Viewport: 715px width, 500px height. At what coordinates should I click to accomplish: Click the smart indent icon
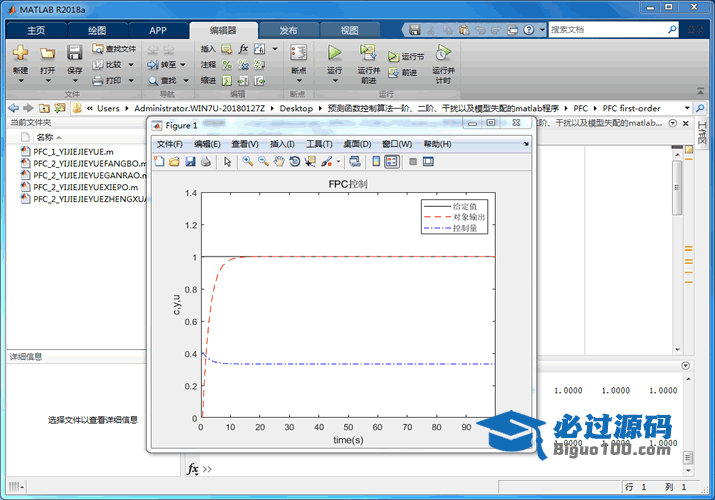(x=227, y=81)
